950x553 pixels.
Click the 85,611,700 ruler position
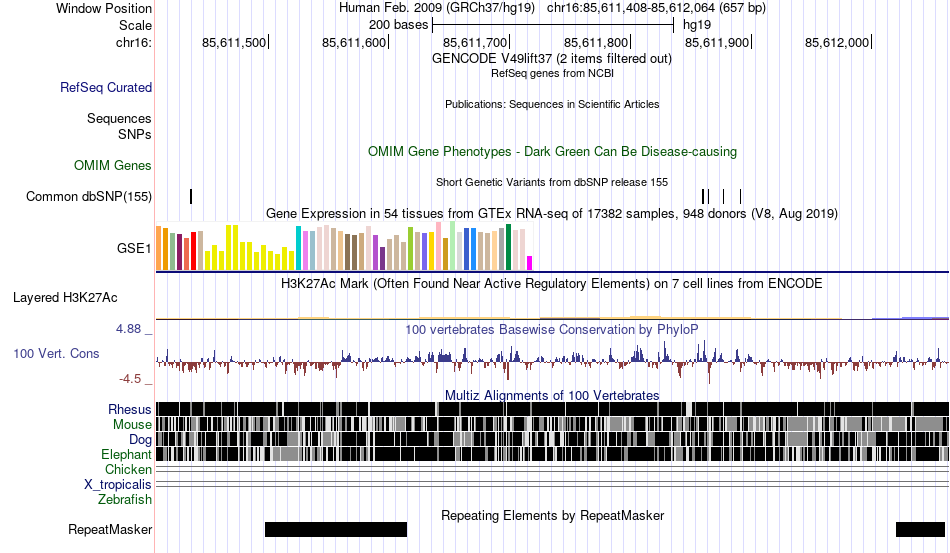[475, 42]
